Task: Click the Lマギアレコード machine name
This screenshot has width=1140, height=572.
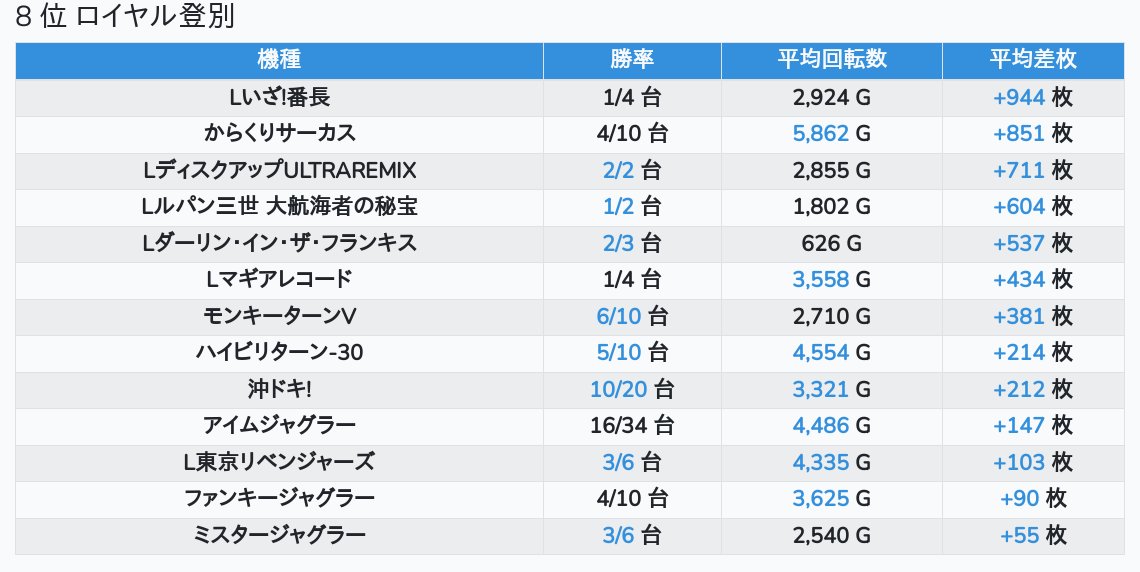Action: click(x=279, y=279)
